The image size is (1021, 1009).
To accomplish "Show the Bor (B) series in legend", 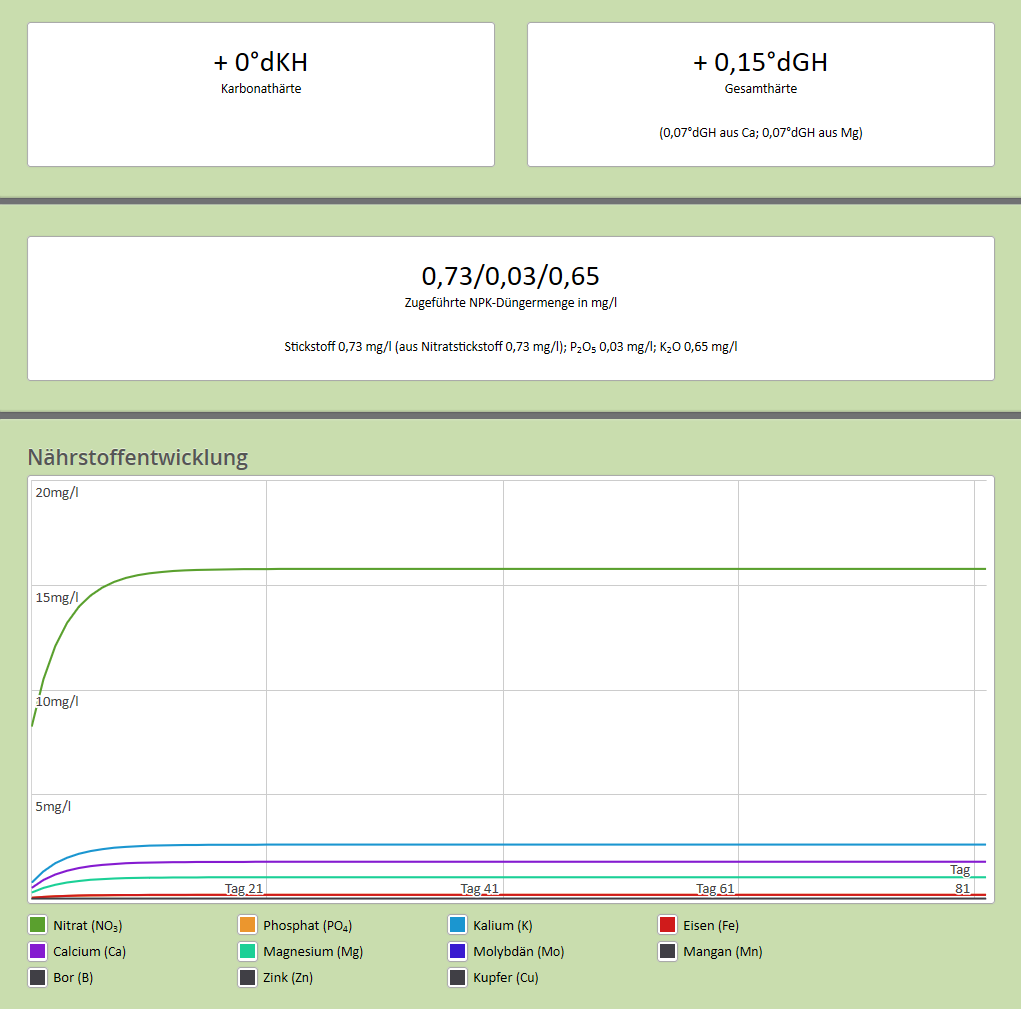I will (x=38, y=977).
